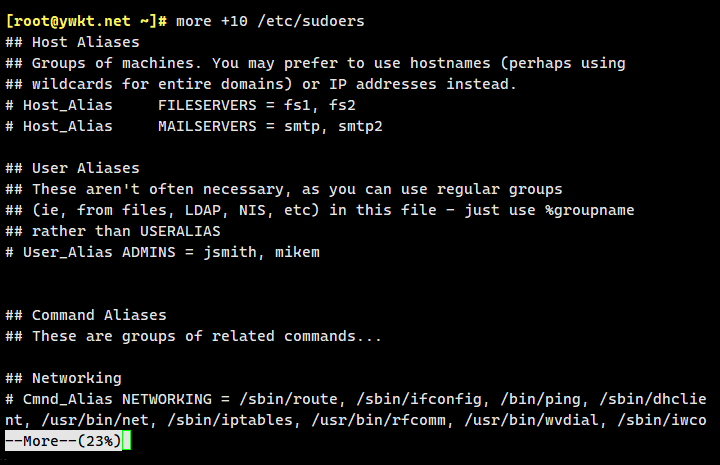Click the "## Networking" heading
The width and height of the screenshot is (720, 465).
pyautogui.click(x=78, y=378)
